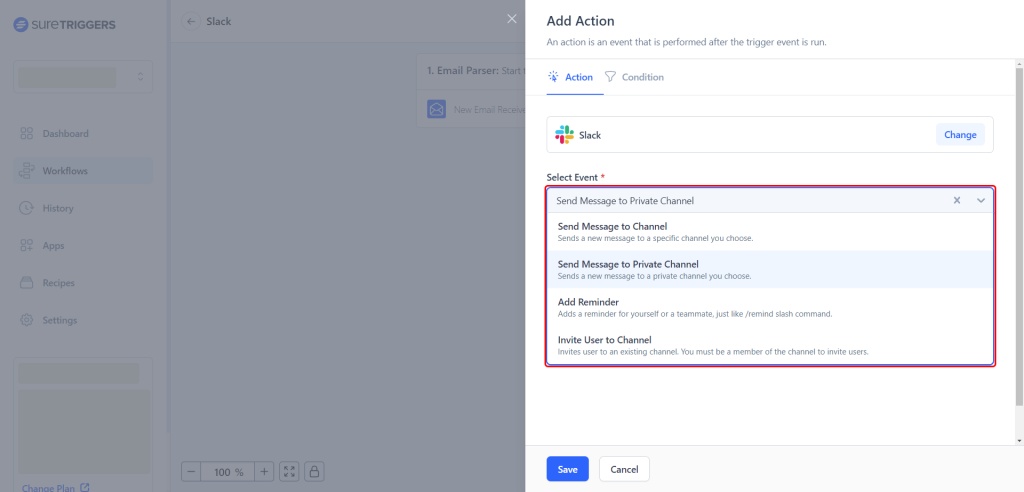Click the Add Action panel scrollbar

tap(1019, 238)
